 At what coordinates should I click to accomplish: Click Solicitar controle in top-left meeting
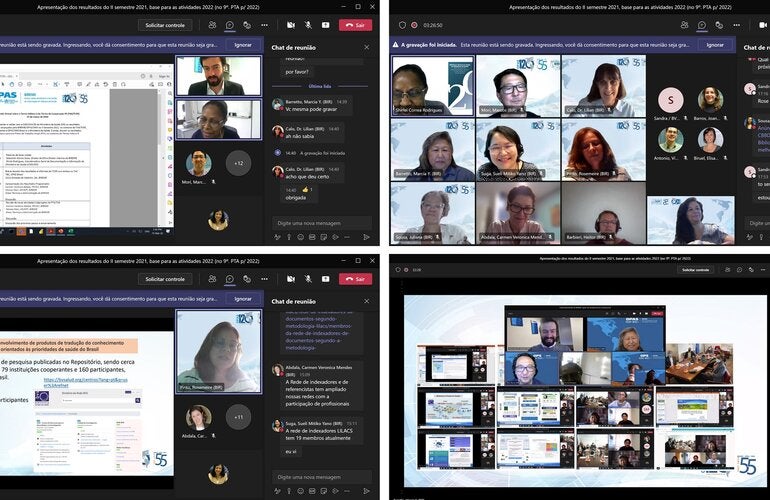[x=165, y=25]
